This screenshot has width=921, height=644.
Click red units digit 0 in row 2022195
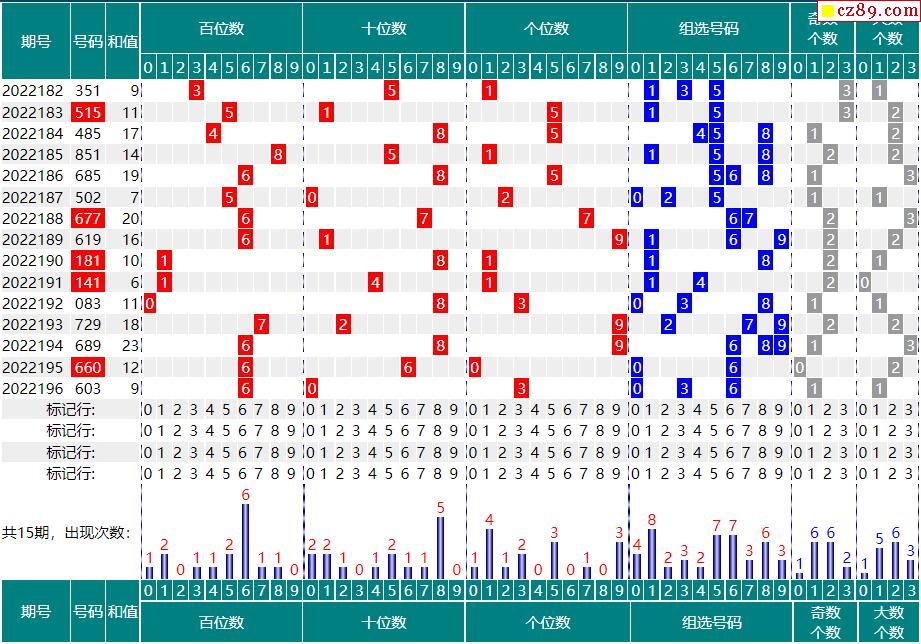tap(474, 367)
